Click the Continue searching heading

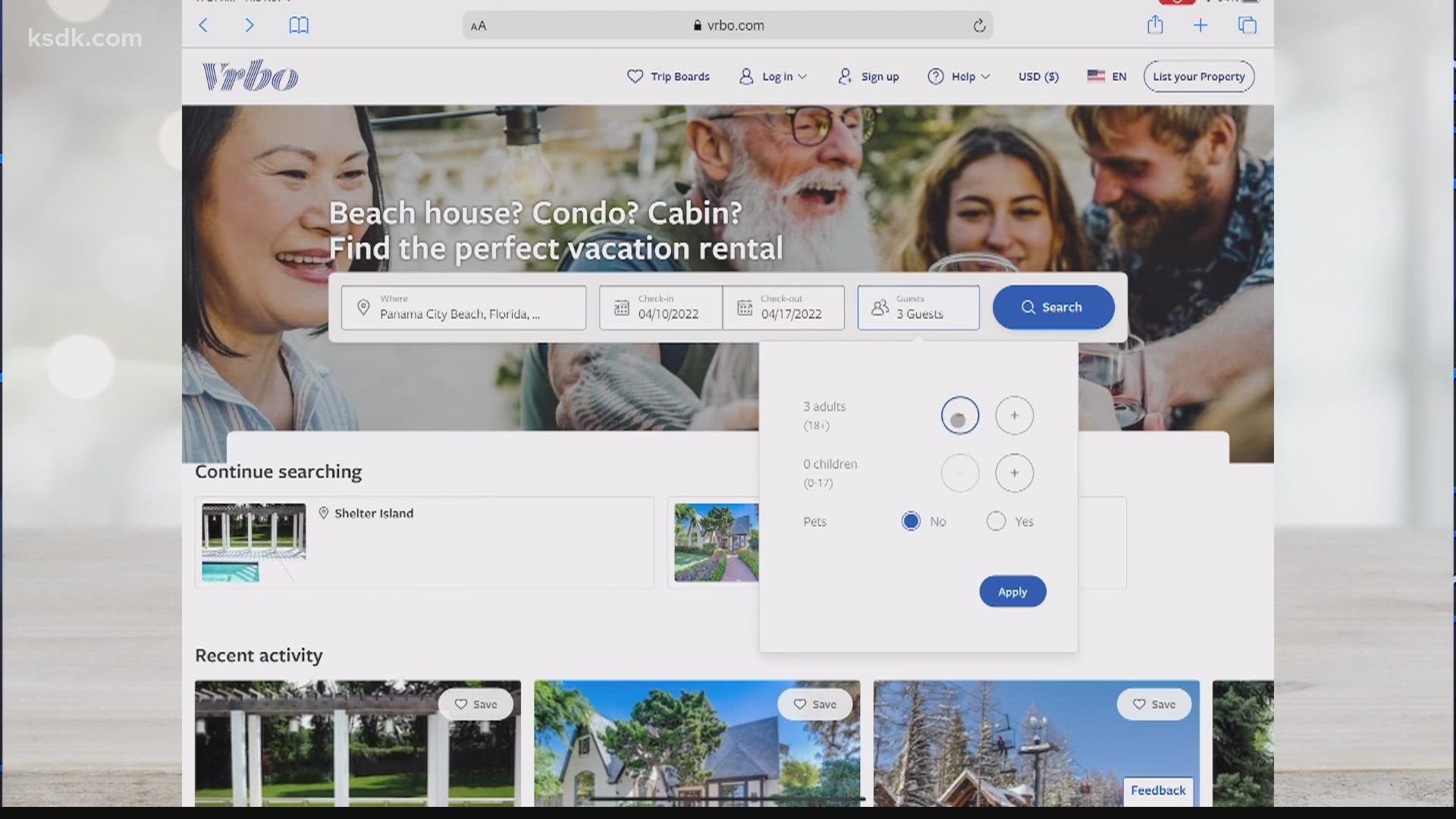(278, 472)
